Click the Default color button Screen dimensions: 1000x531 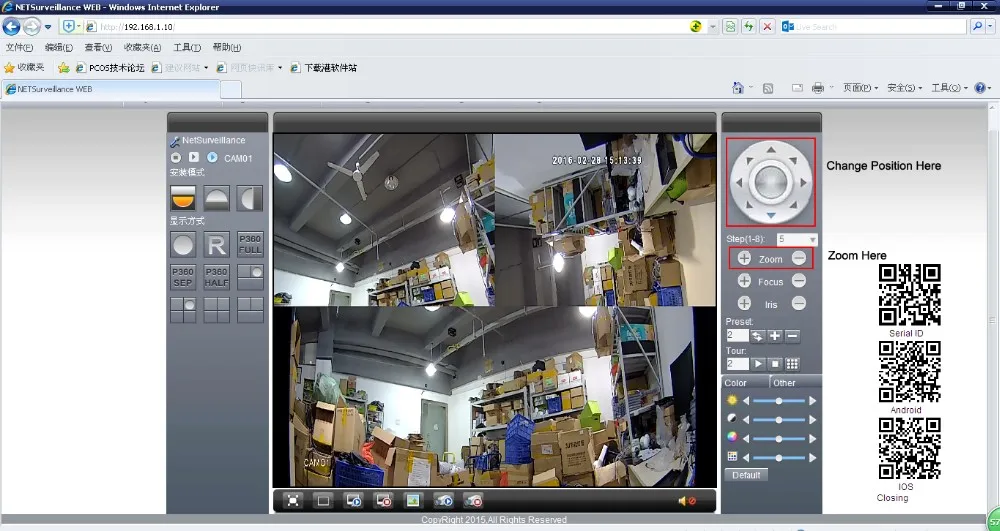tap(746, 475)
